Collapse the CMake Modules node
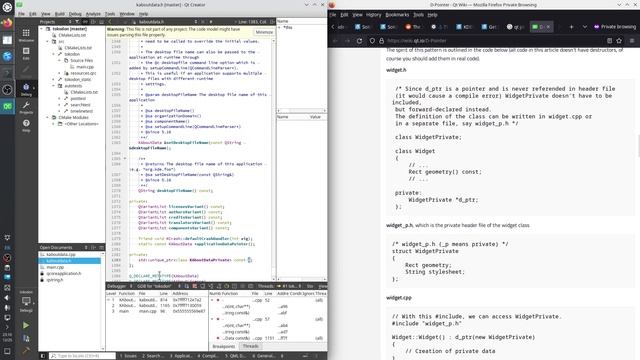 pyautogui.click(x=48, y=118)
